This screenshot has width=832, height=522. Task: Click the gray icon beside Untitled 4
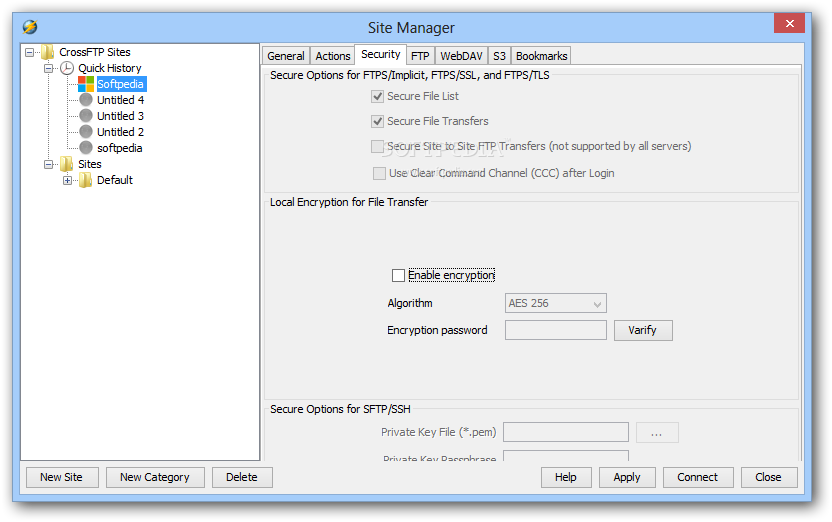coord(86,100)
